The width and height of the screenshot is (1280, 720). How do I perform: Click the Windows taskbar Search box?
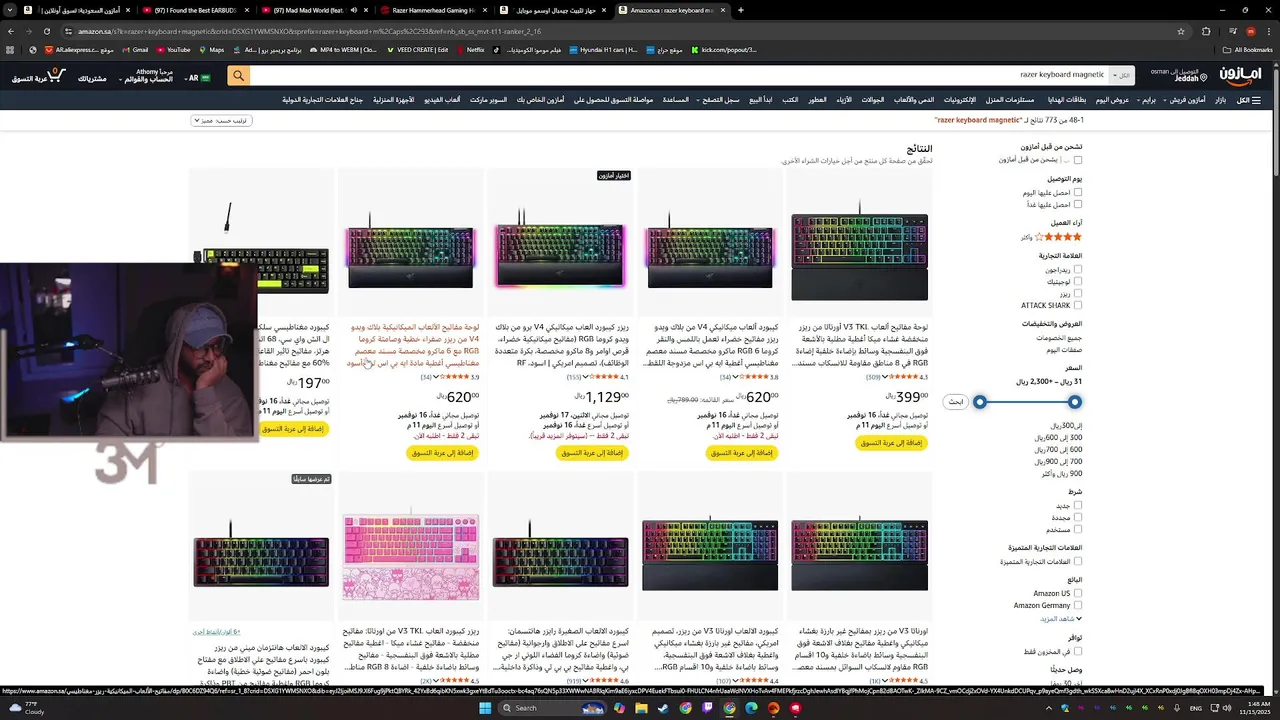pyautogui.click(x=553, y=708)
